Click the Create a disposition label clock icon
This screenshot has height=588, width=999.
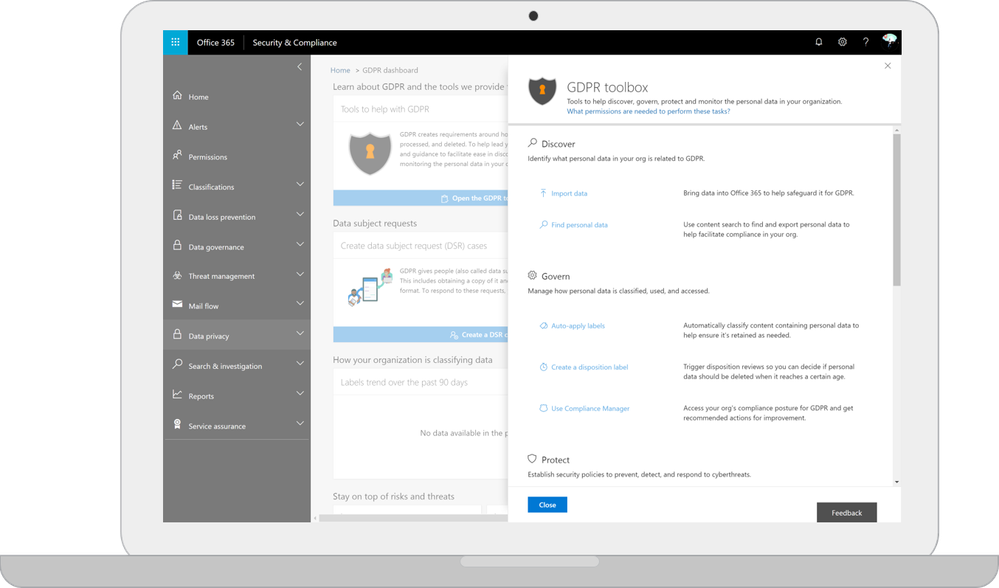(543, 367)
